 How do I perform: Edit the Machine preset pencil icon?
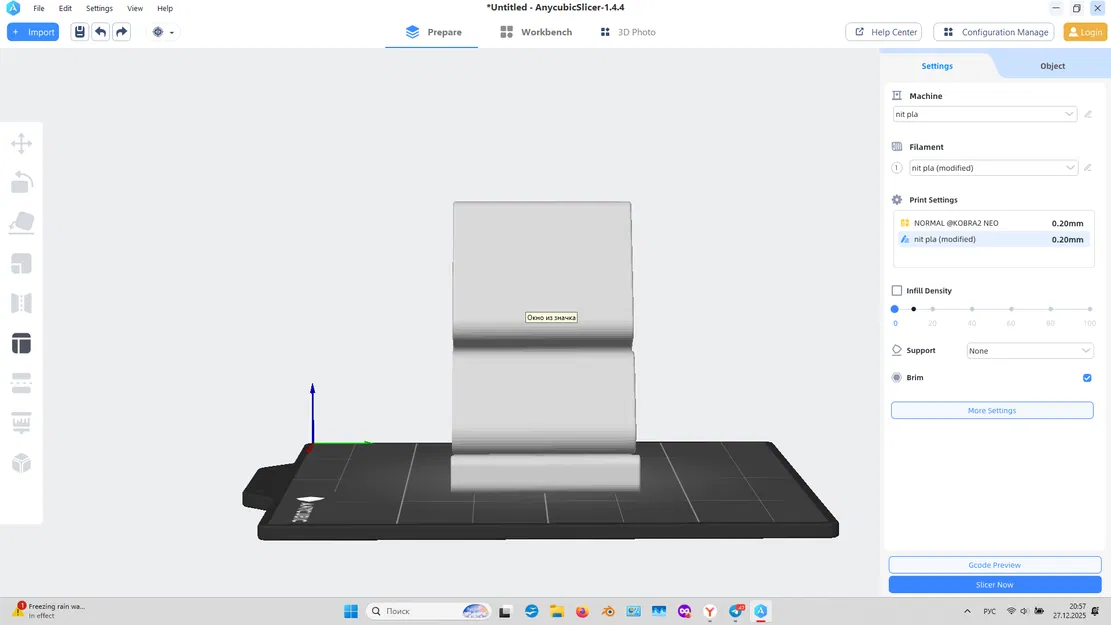pos(1088,114)
